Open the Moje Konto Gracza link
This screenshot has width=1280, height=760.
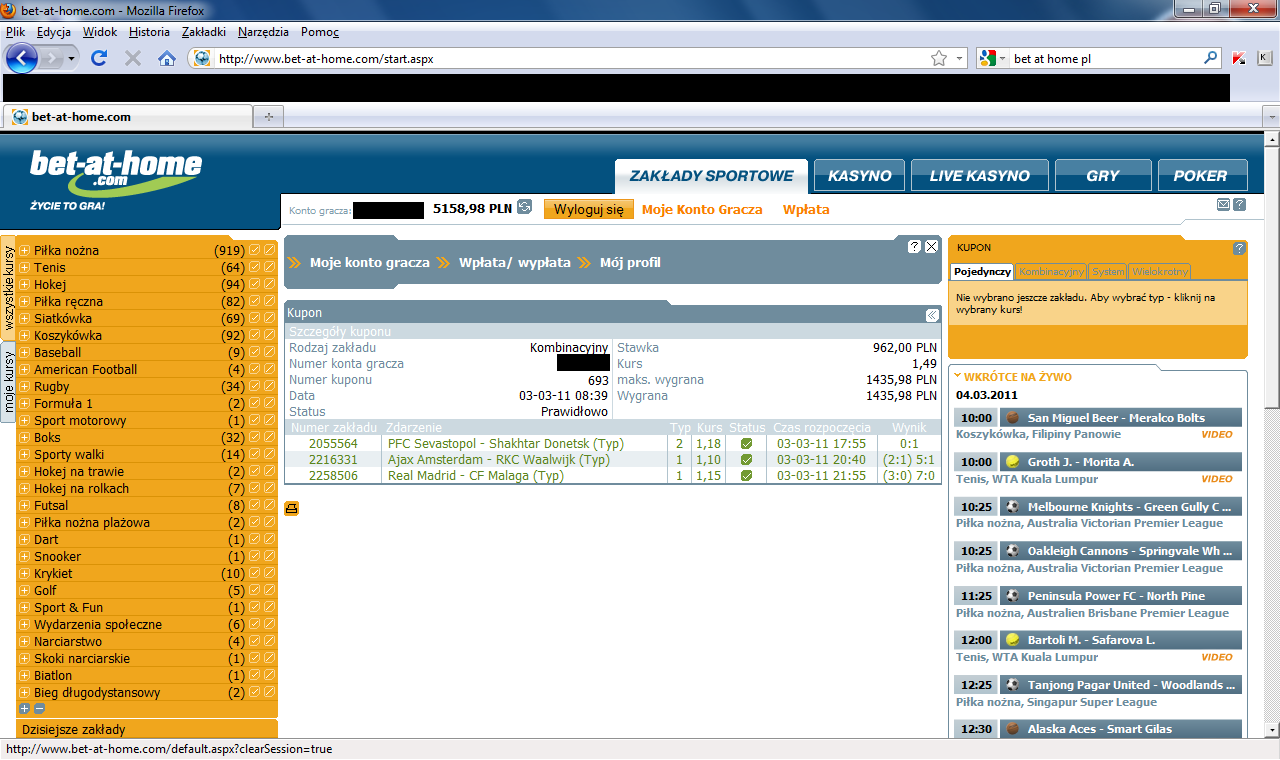[702, 210]
